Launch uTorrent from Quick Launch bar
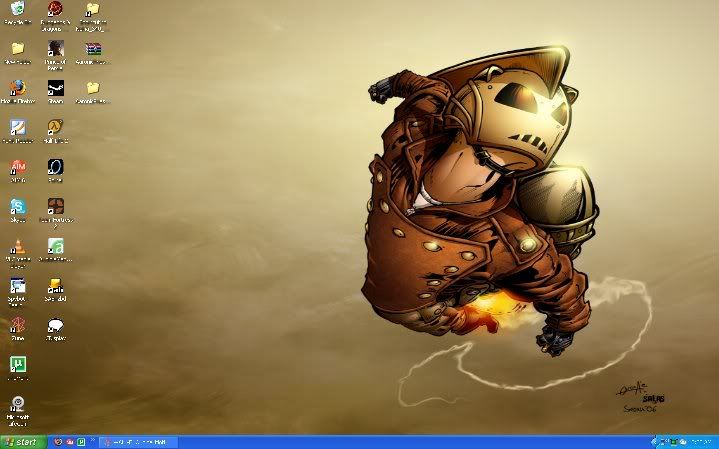This screenshot has width=719, height=449. [81, 442]
